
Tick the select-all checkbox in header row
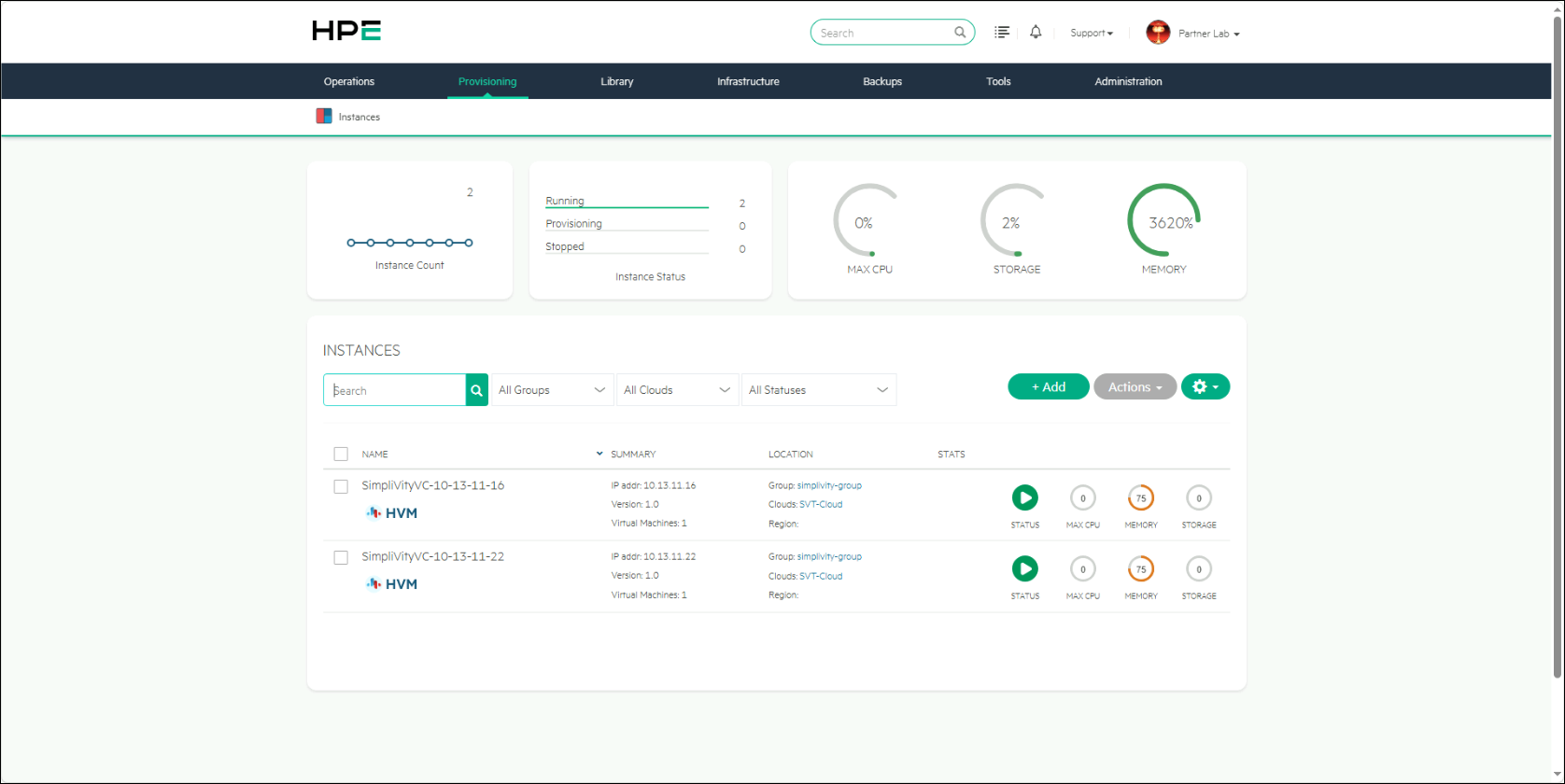click(341, 454)
